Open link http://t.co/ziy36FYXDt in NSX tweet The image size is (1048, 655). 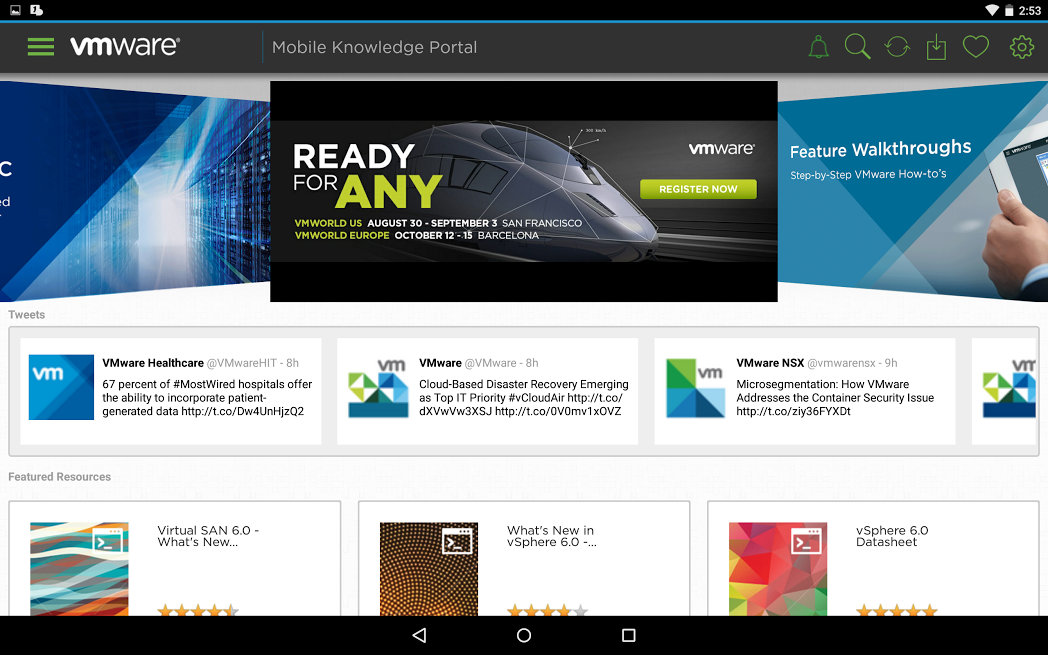(793, 411)
